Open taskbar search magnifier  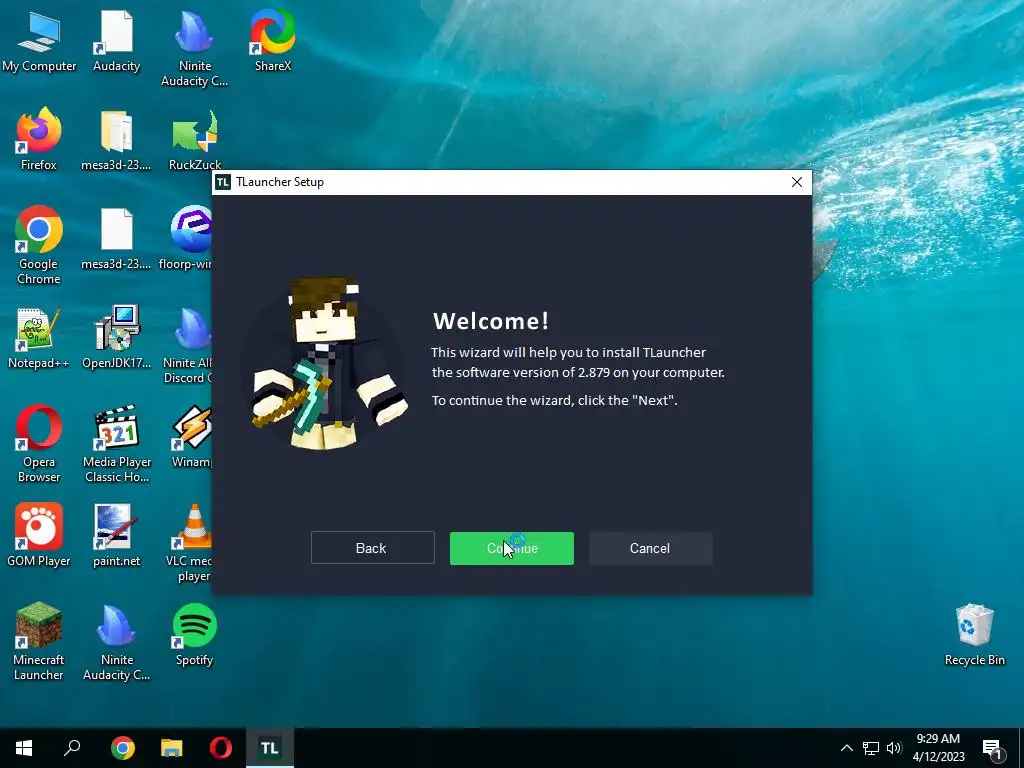[72, 748]
